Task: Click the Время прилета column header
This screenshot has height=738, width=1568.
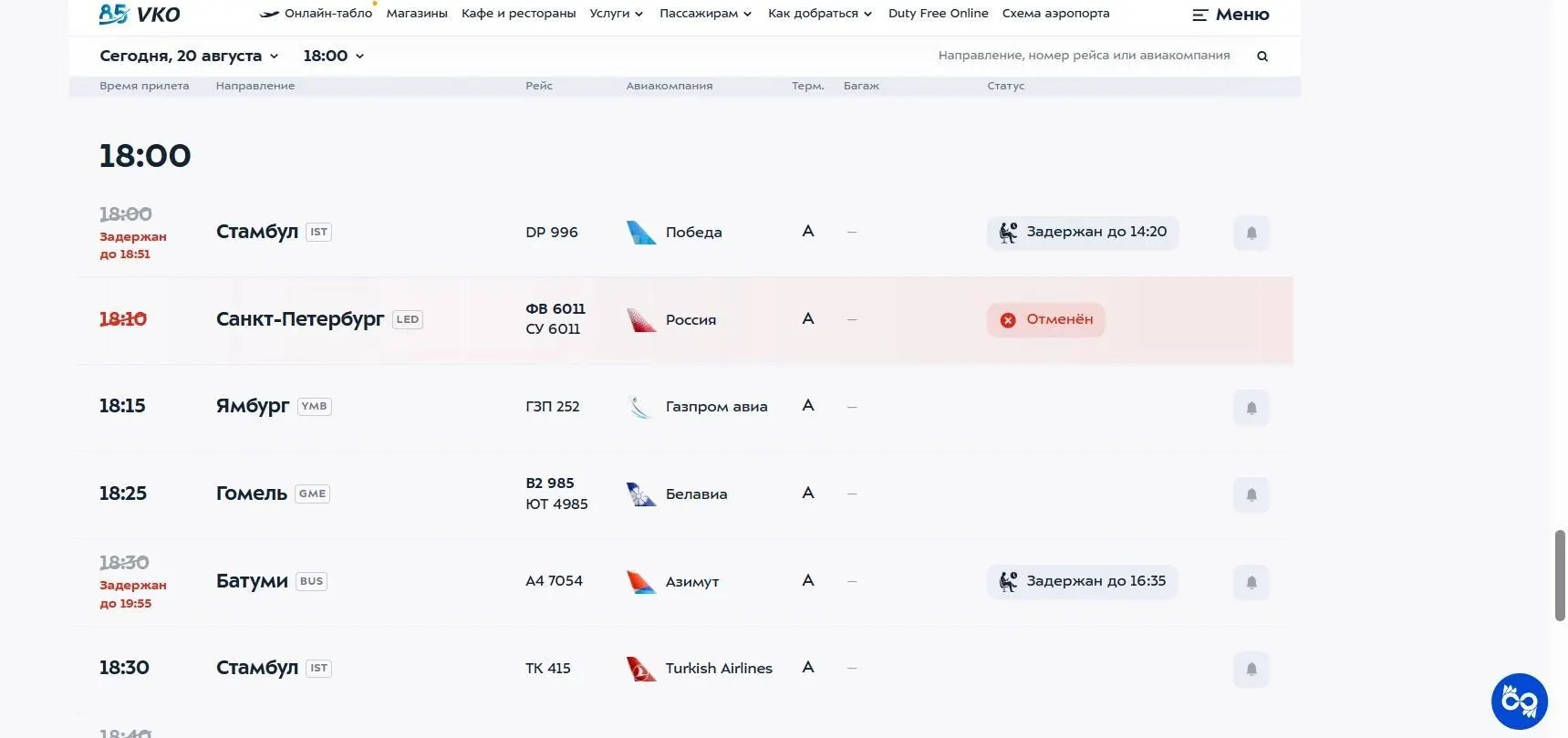Action: point(144,86)
